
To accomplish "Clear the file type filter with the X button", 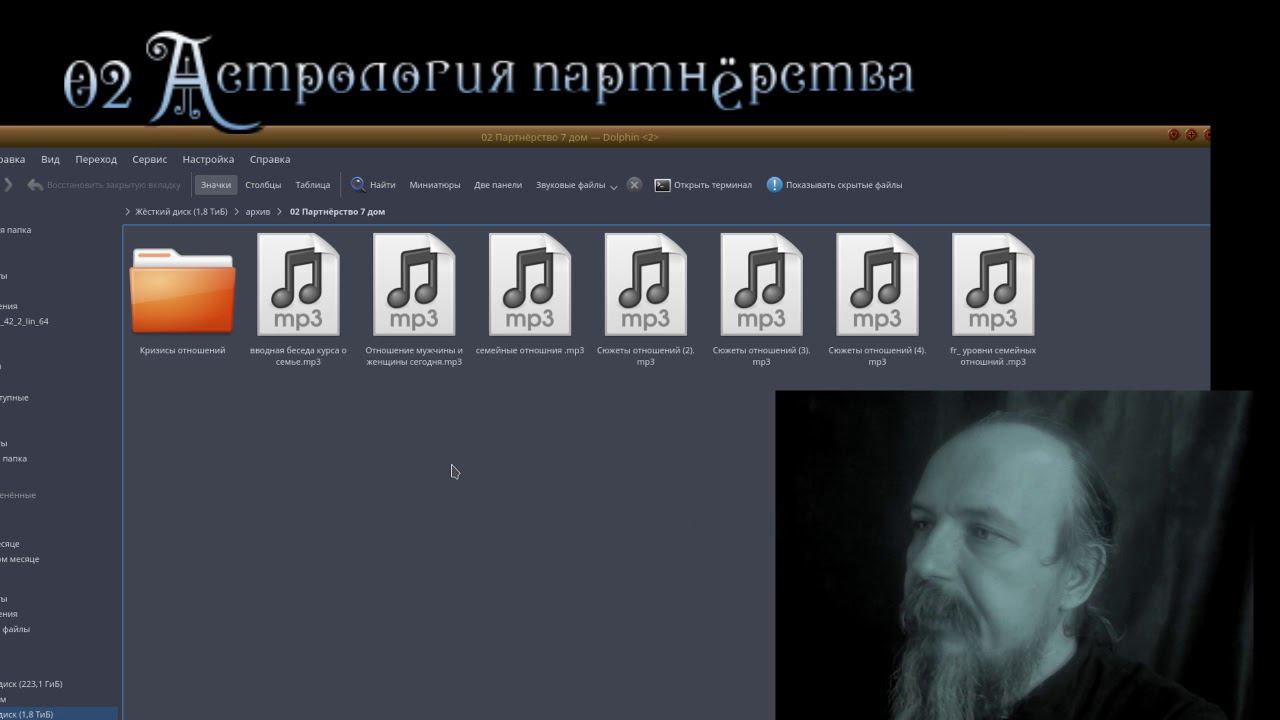I will tap(634, 185).
